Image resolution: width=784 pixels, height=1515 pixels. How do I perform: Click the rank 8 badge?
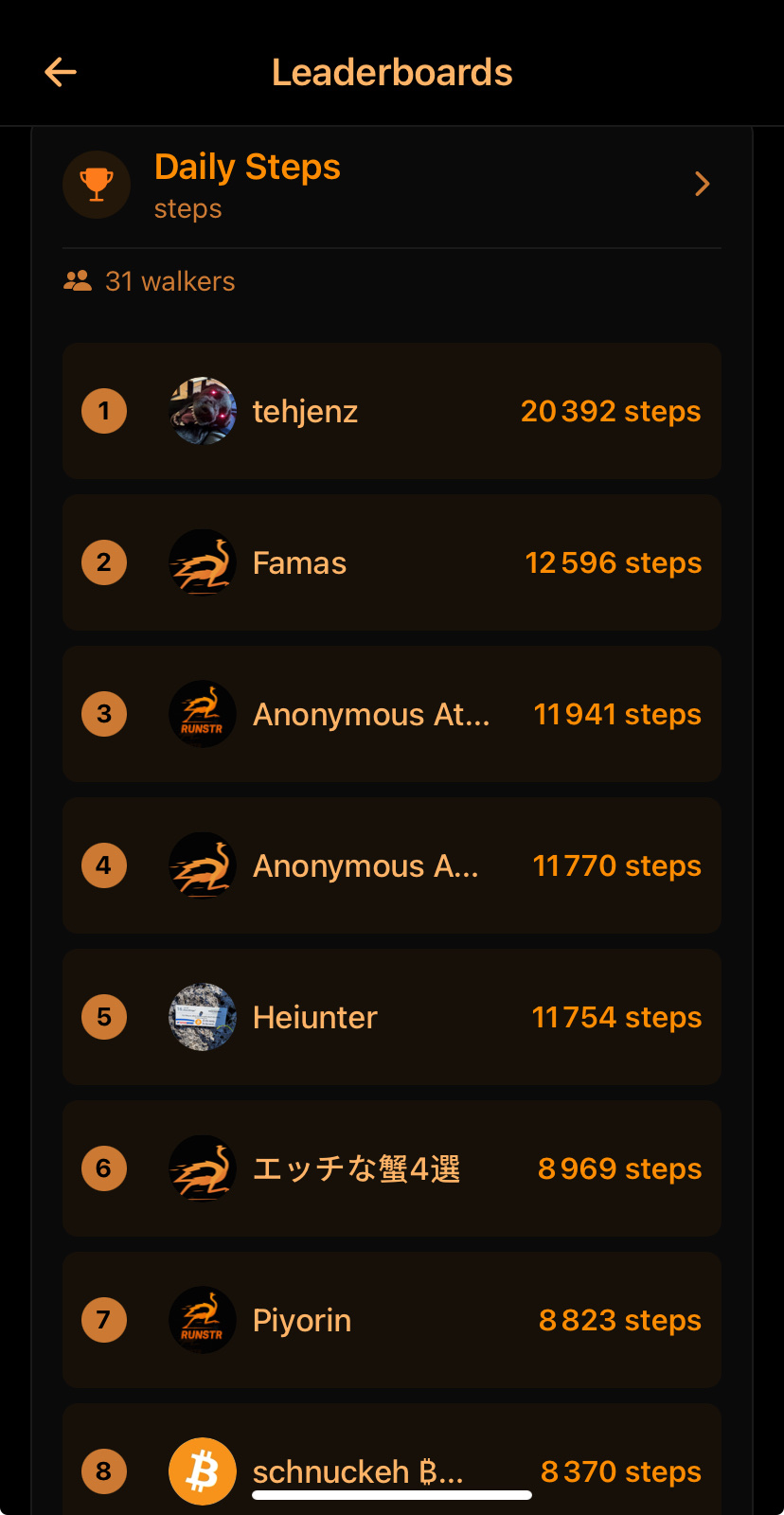point(104,1471)
